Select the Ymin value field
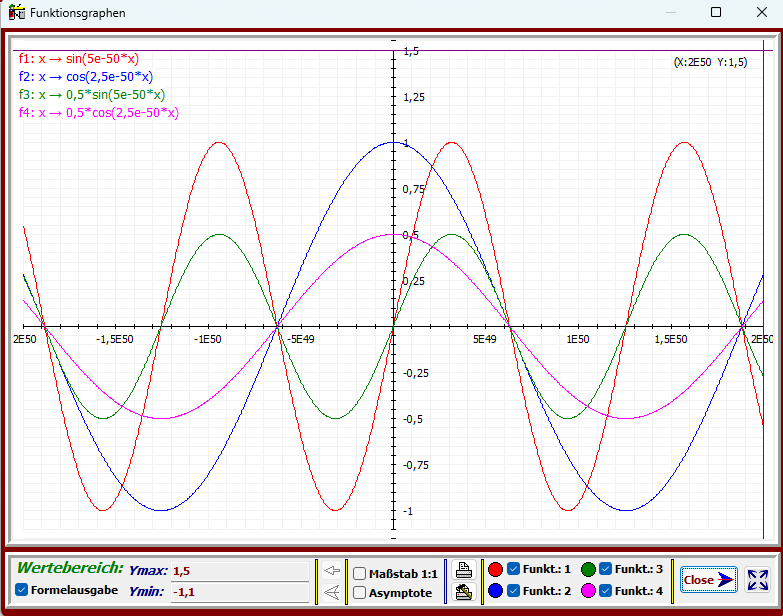 pos(238,592)
